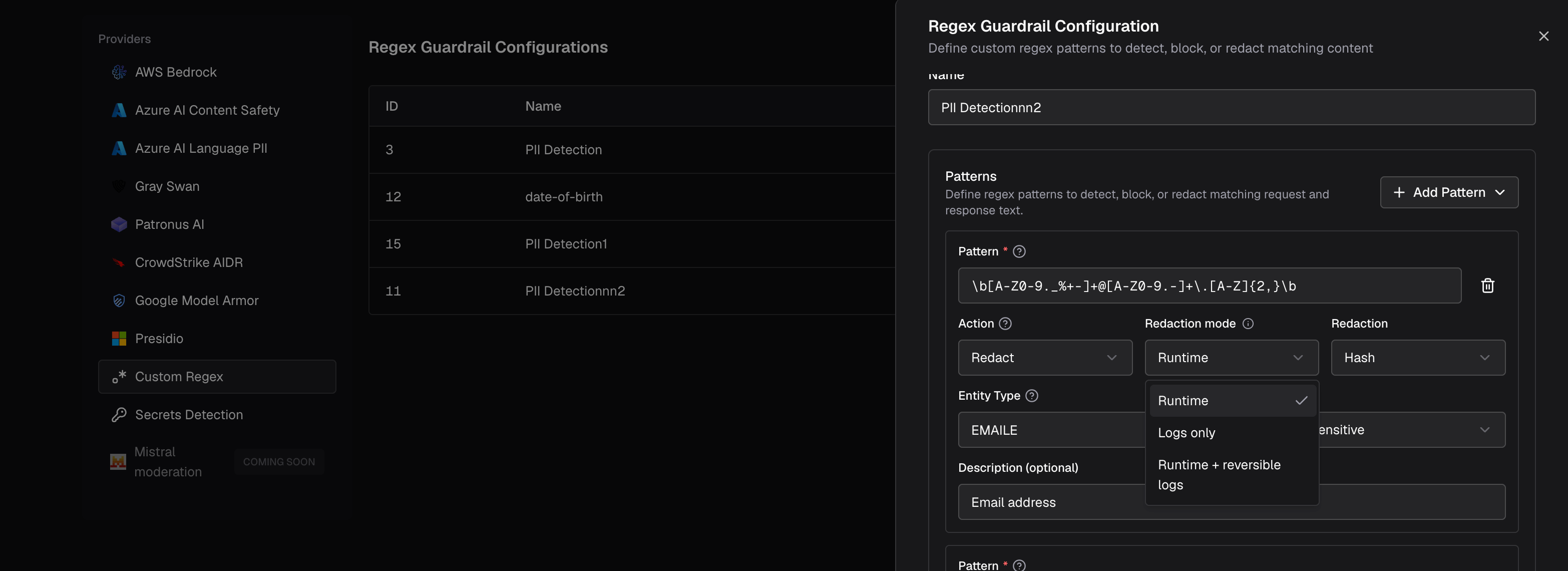Show help for the Action field

coord(1005,324)
